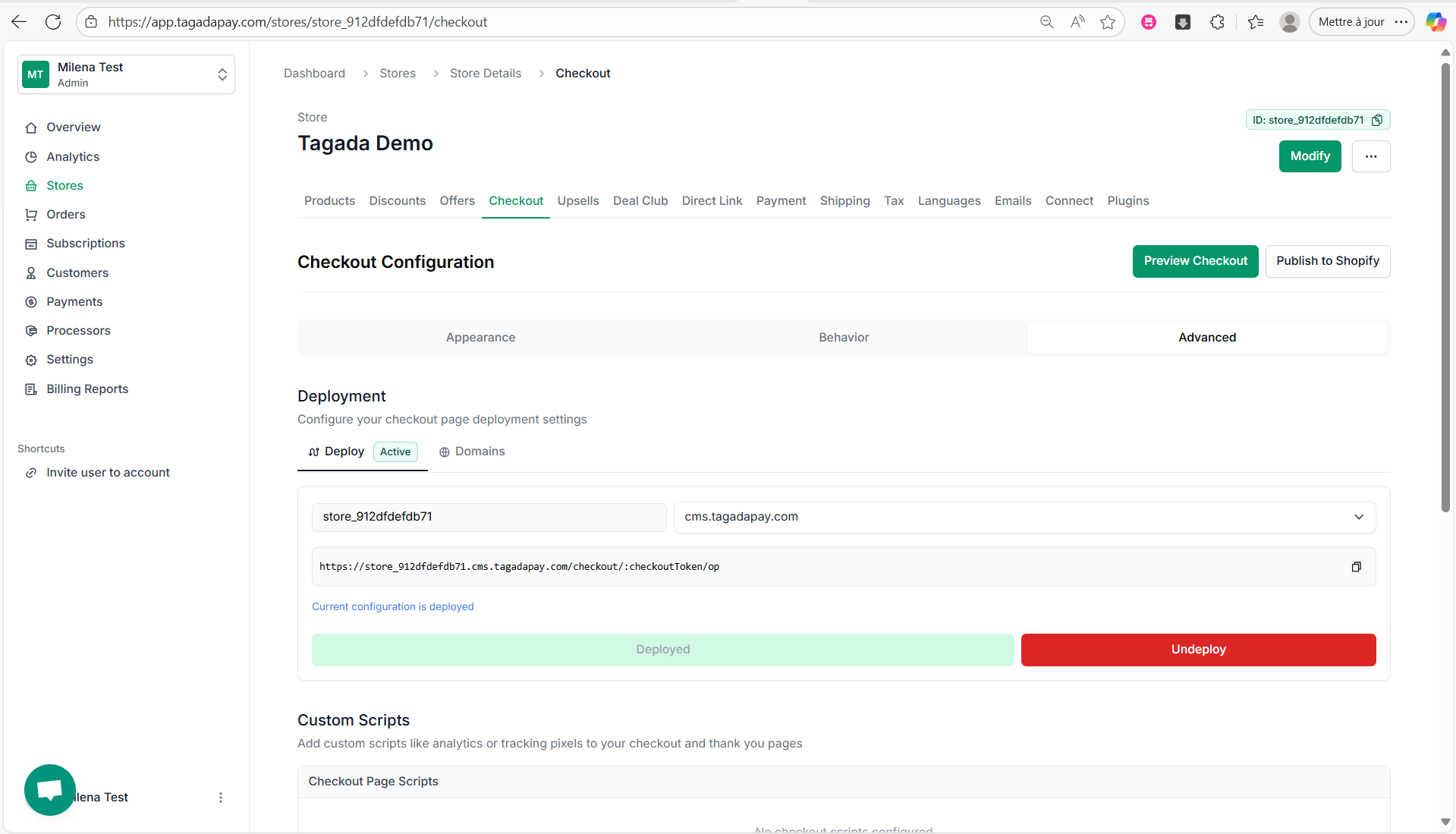Open Settings in the sidebar

[x=69, y=360]
